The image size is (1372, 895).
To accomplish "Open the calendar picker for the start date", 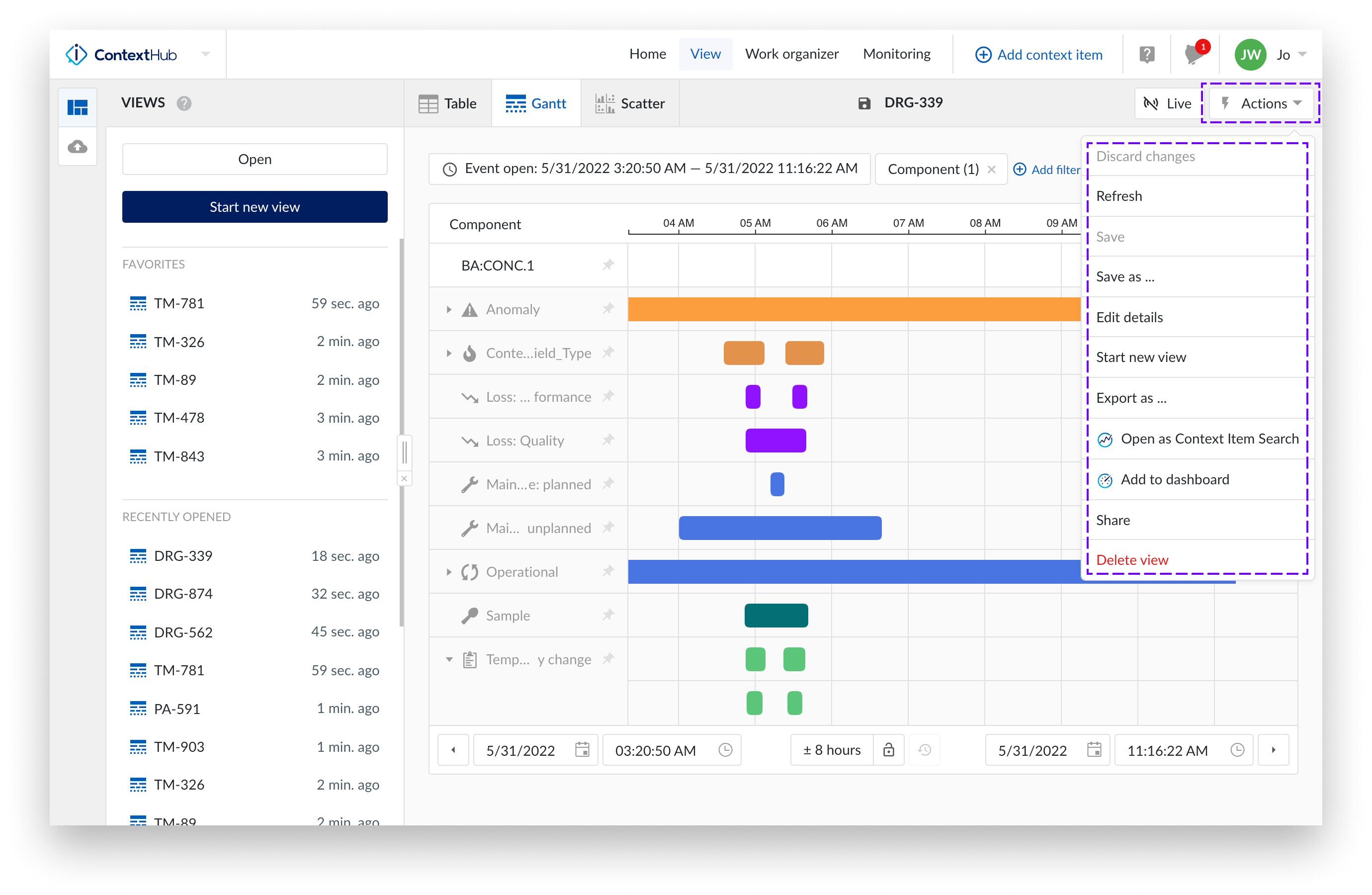I will point(582,750).
